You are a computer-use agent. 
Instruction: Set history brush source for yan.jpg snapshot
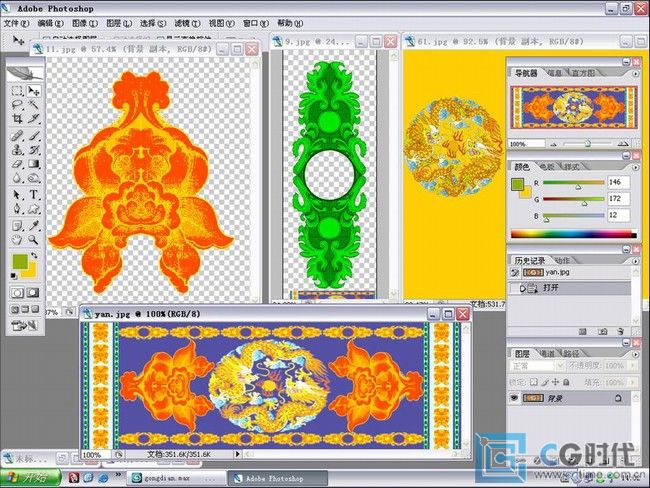(x=515, y=272)
